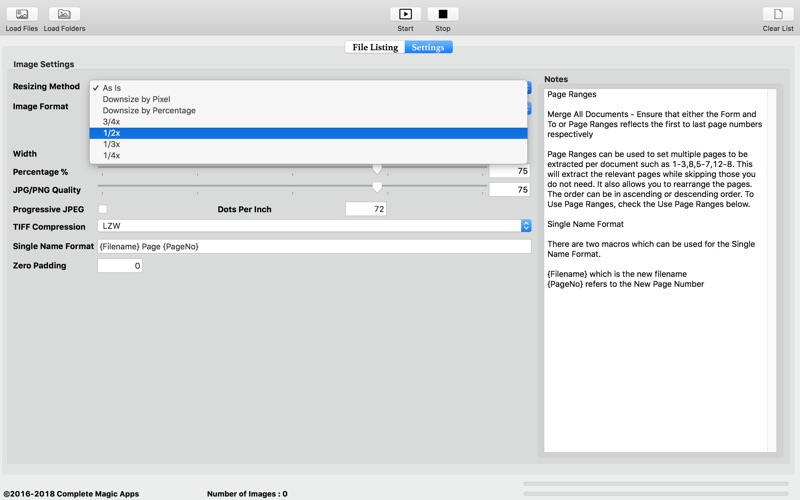The width and height of the screenshot is (800, 500).
Task: Click the TIFF Compression label
Action: (x=49, y=227)
